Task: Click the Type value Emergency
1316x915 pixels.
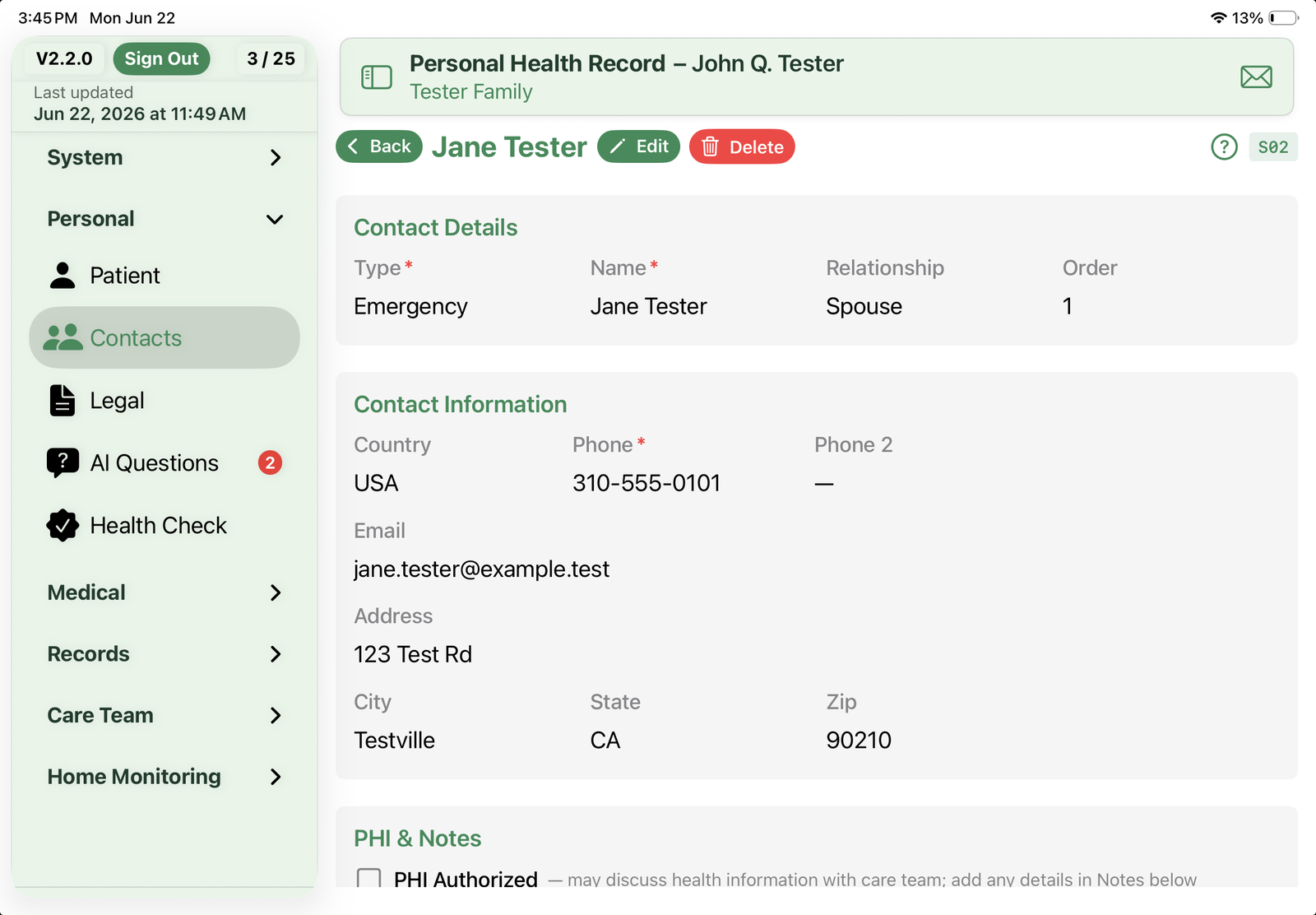Action: pyautogui.click(x=410, y=306)
